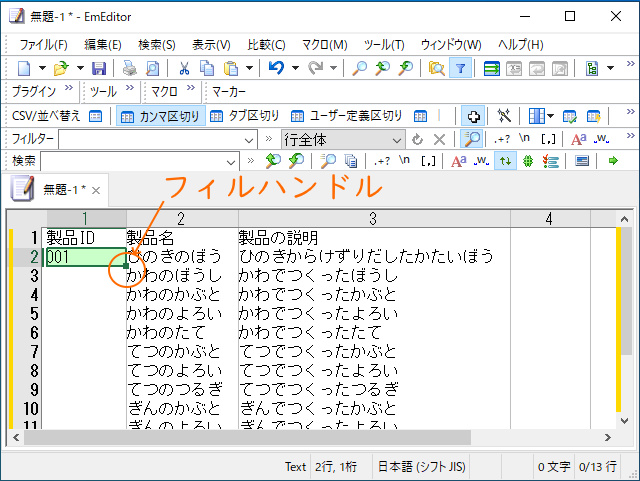This screenshot has height=481, width=640.
Task: Toggle regular expressions in the filter toolbar
Action: [x=502, y=139]
